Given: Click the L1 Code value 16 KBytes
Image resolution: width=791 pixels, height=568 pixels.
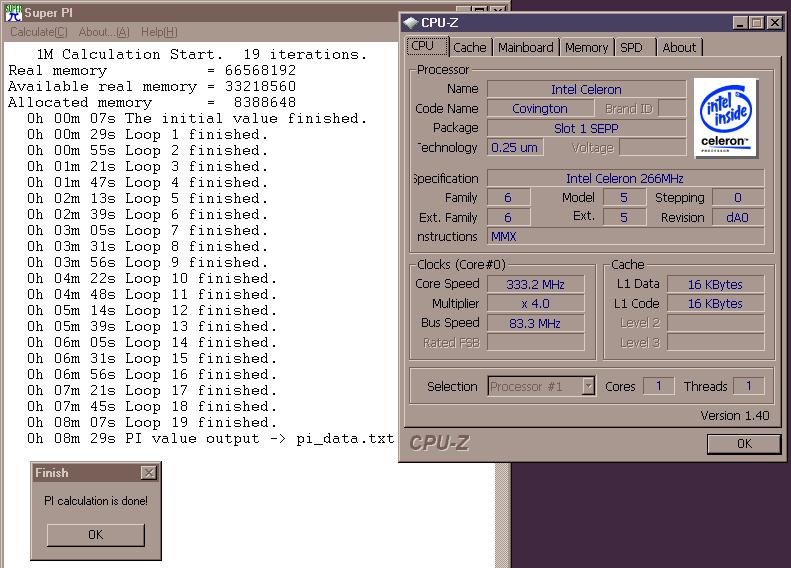Looking at the screenshot, I should point(715,304).
